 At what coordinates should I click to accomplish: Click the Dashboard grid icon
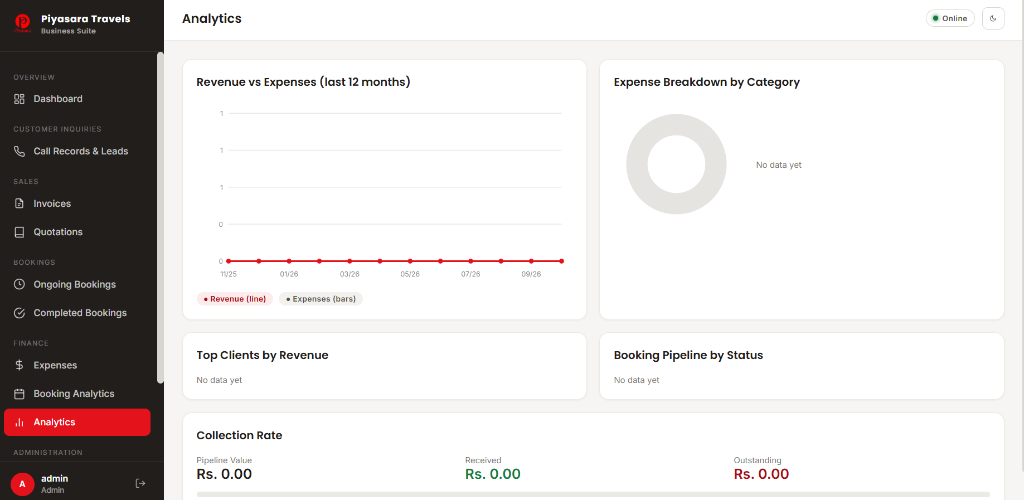click(x=19, y=99)
